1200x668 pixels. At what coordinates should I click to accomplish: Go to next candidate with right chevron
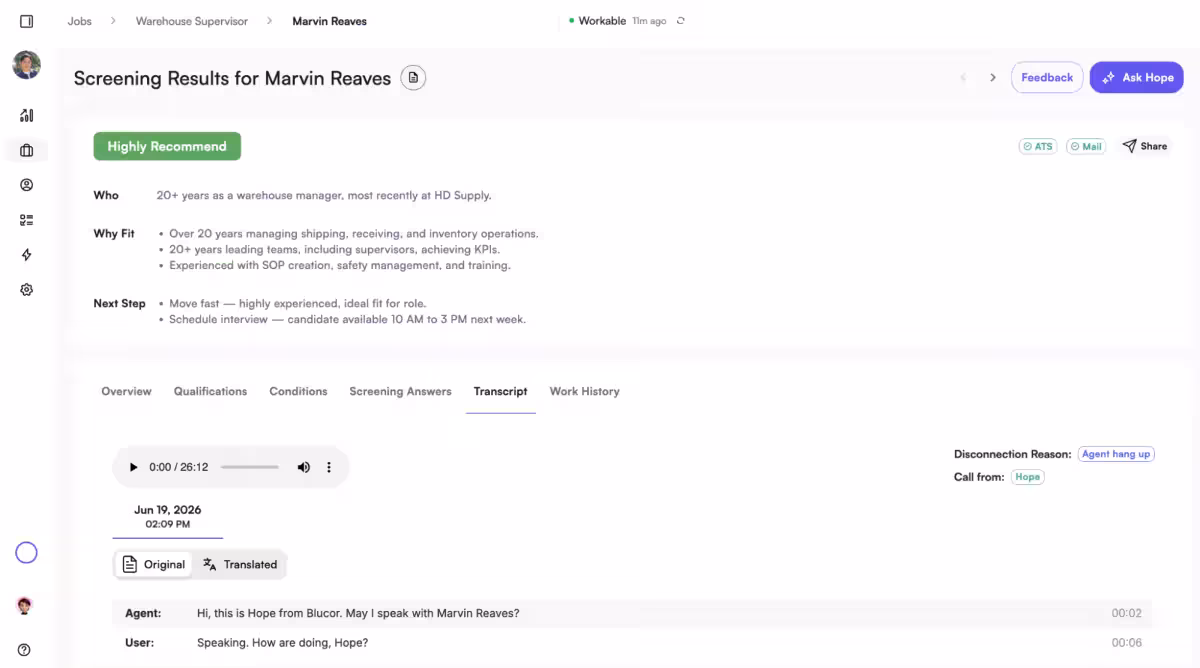[993, 78]
